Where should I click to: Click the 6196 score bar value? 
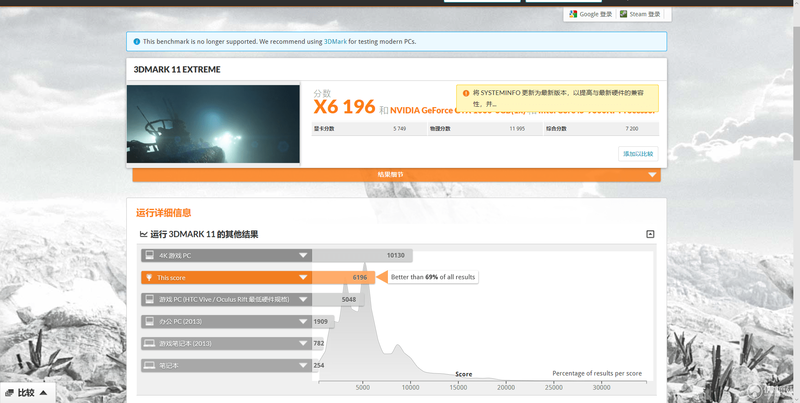[x=360, y=278]
